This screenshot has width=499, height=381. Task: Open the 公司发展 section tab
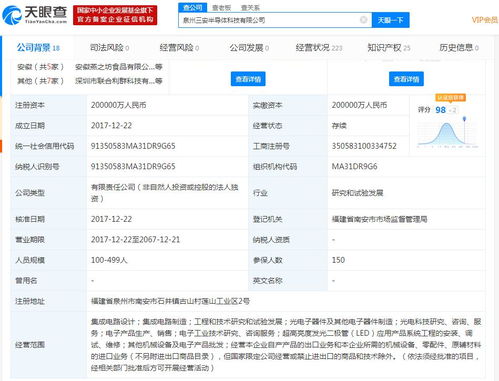point(249,48)
